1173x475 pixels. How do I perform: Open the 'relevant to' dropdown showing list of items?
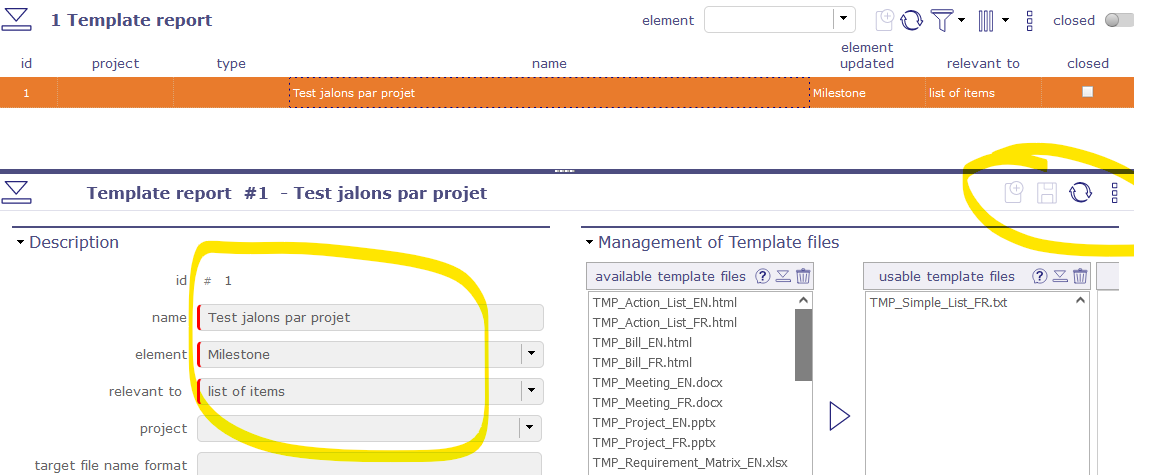click(531, 391)
